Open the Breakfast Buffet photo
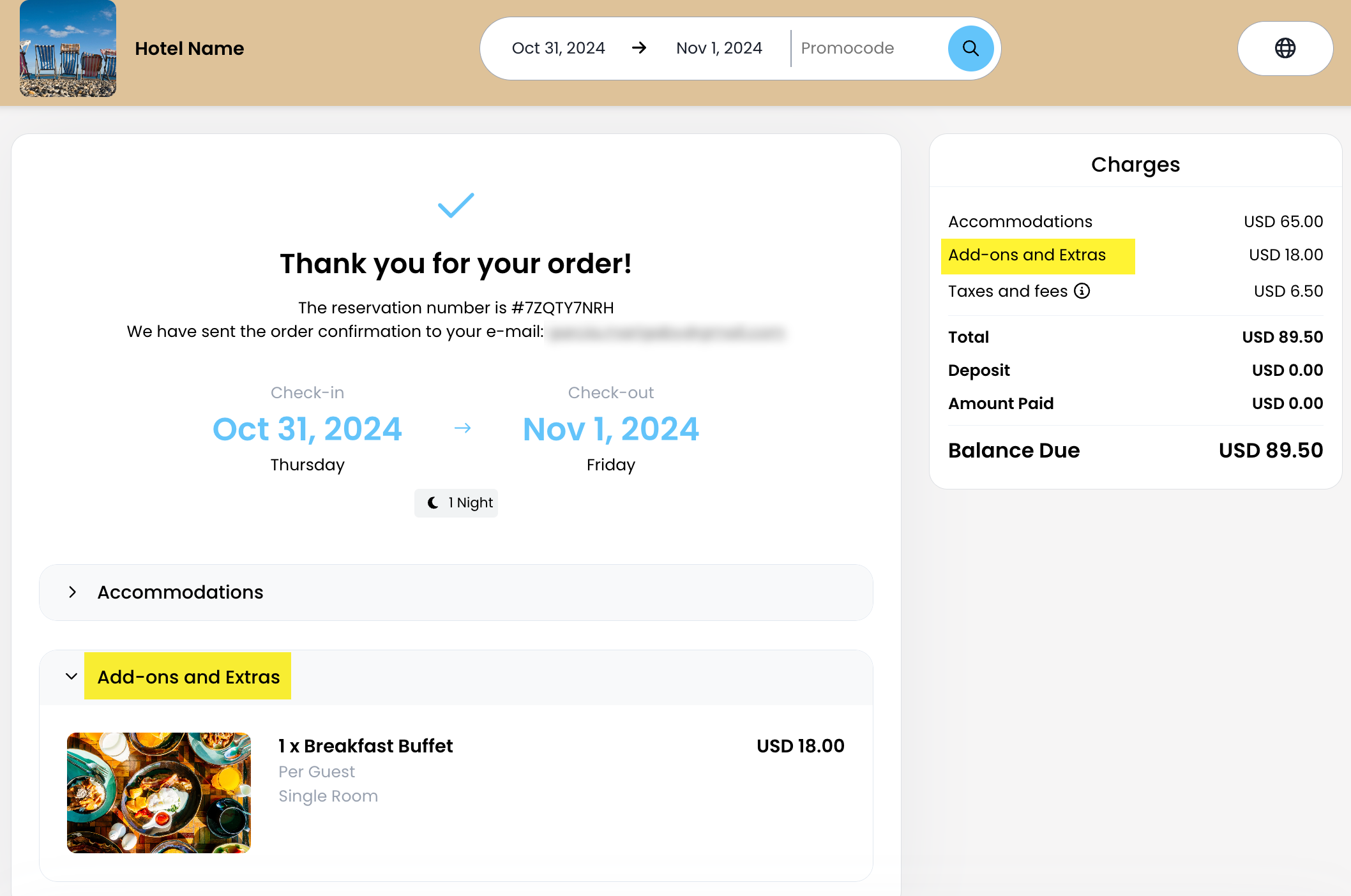The width and height of the screenshot is (1351, 896). click(x=159, y=793)
